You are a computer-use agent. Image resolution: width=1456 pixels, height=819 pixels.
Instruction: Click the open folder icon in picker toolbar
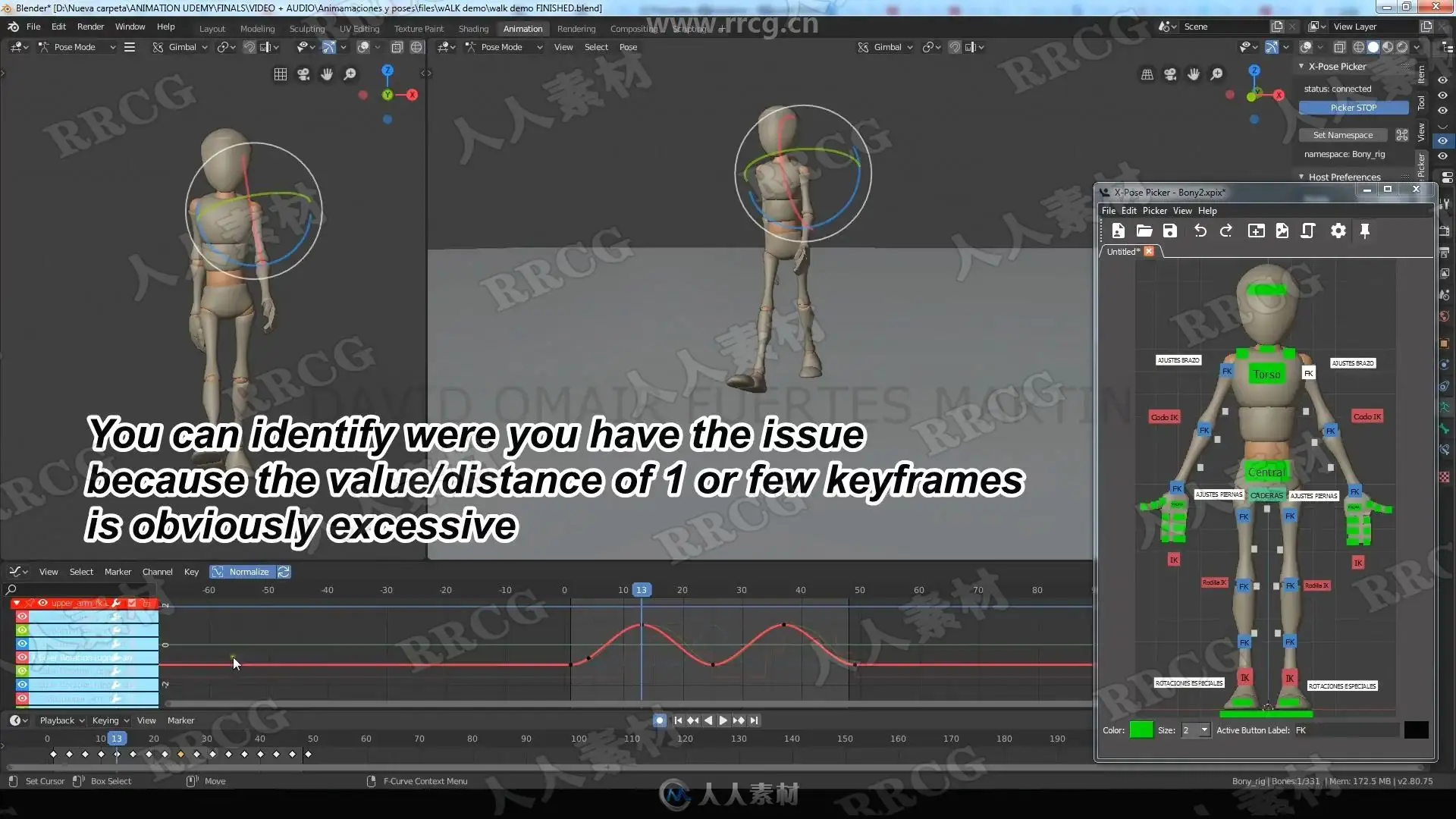[1144, 231]
